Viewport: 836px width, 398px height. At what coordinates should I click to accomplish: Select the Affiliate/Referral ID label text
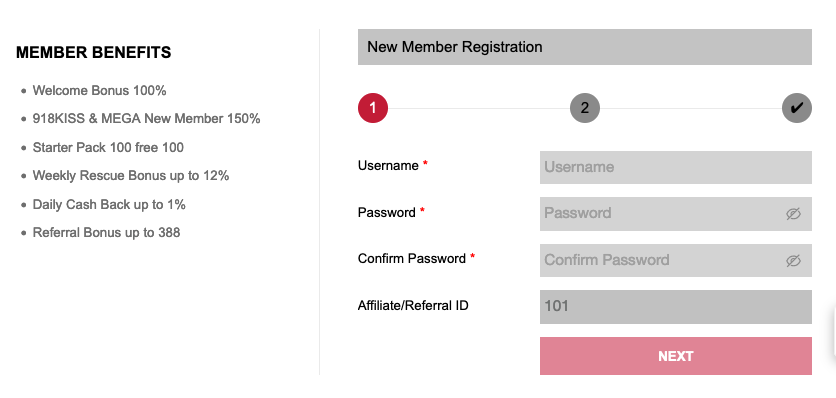pyautogui.click(x=413, y=306)
